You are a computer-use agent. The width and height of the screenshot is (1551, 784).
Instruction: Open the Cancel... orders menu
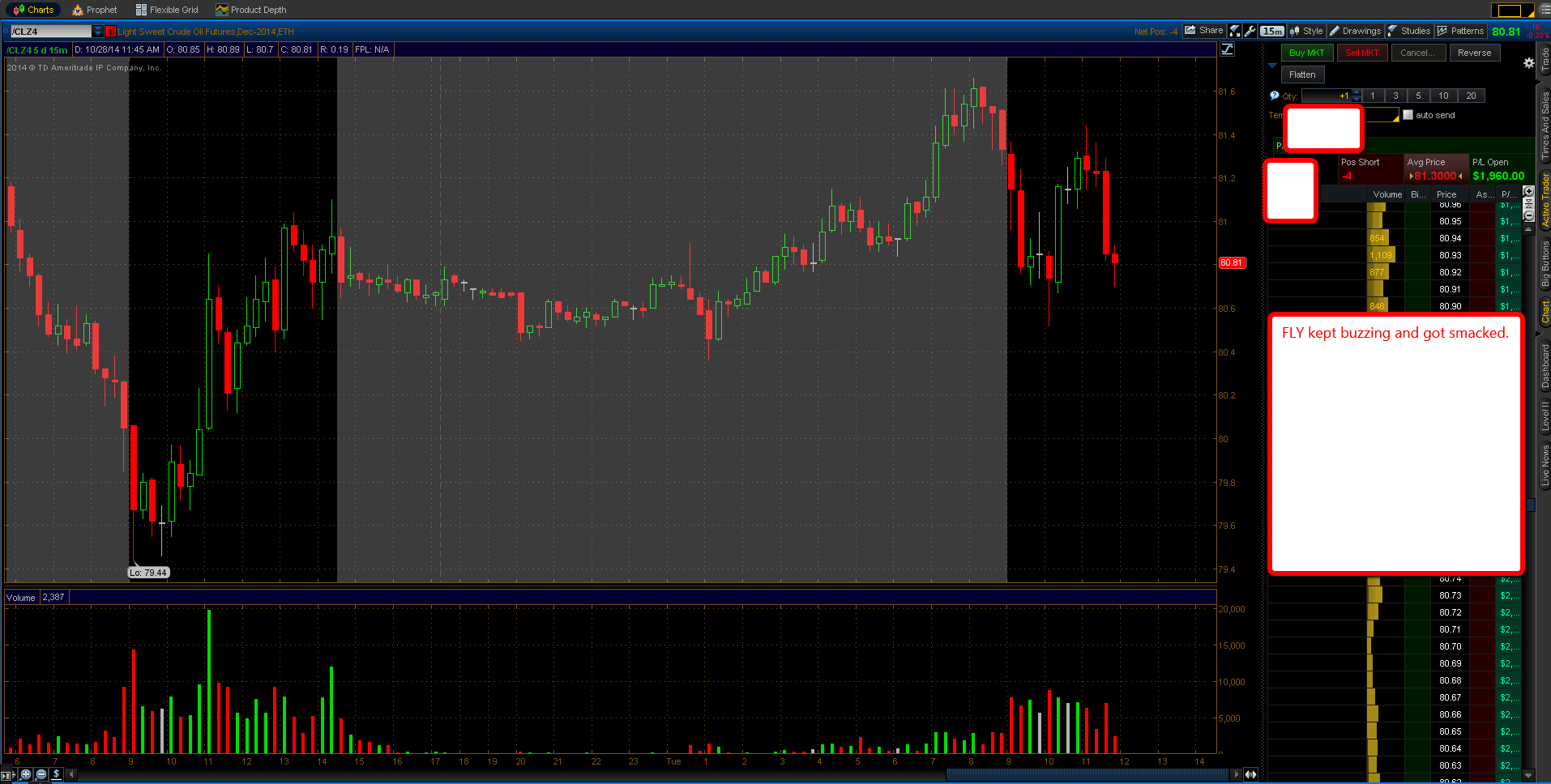[1418, 53]
